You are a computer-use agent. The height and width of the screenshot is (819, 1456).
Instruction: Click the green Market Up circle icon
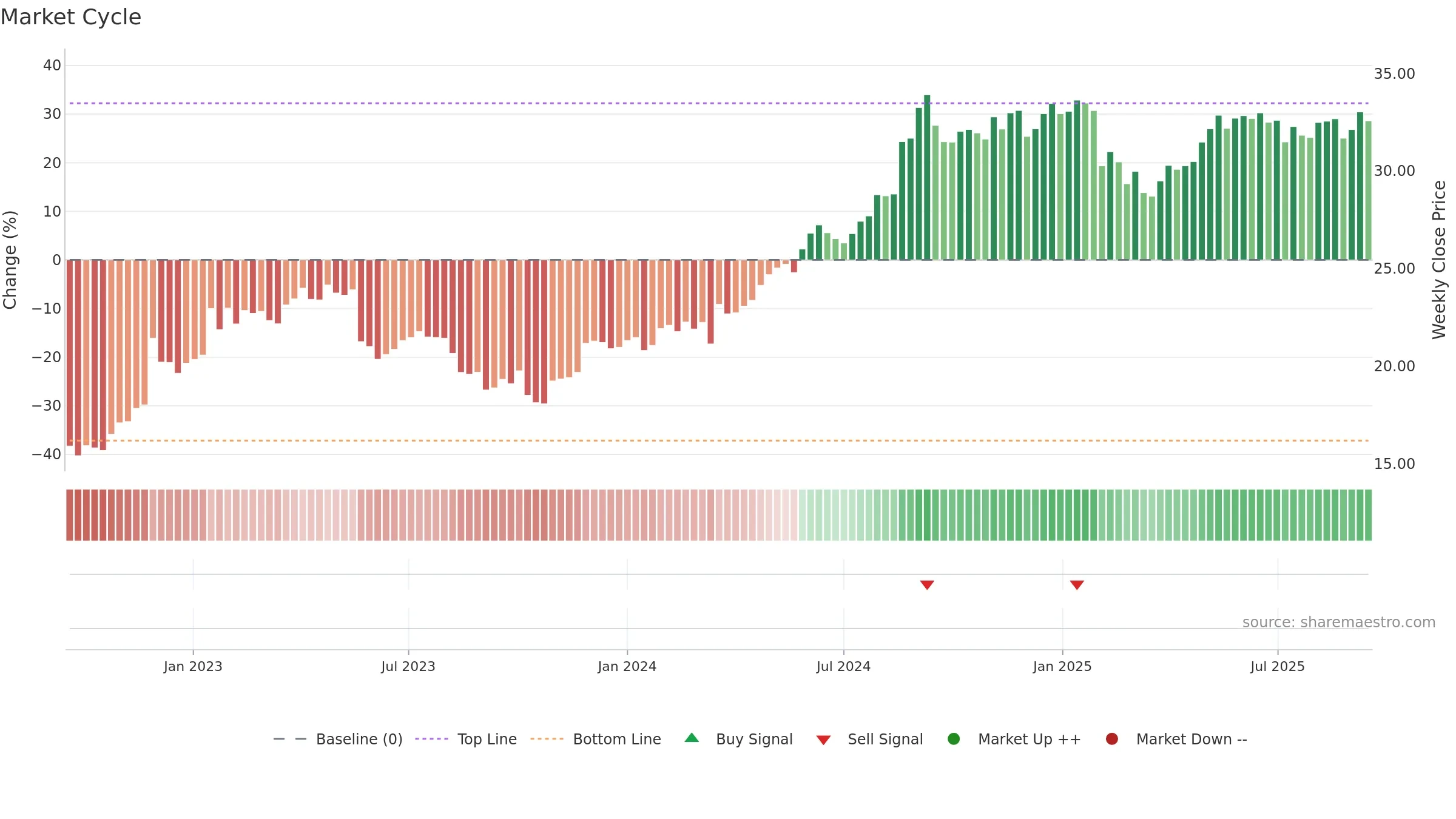954,739
